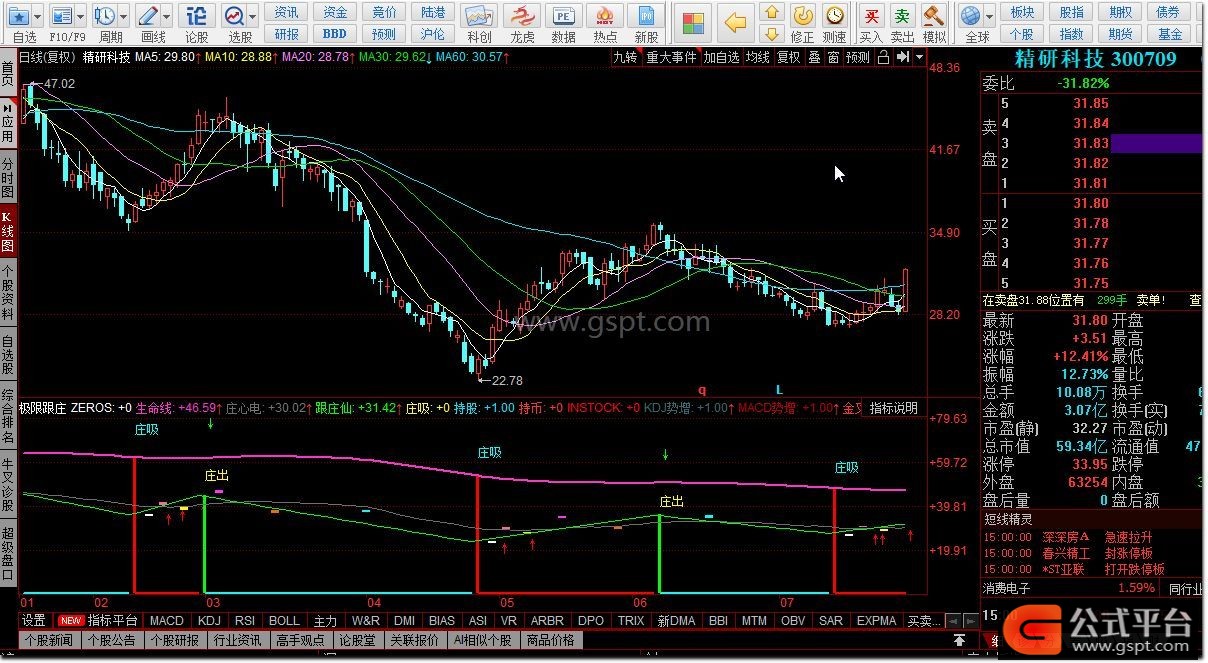The width and height of the screenshot is (1208, 663).
Task: Open the 牛叉诊股 side tab
Action: pyautogui.click(x=8, y=486)
